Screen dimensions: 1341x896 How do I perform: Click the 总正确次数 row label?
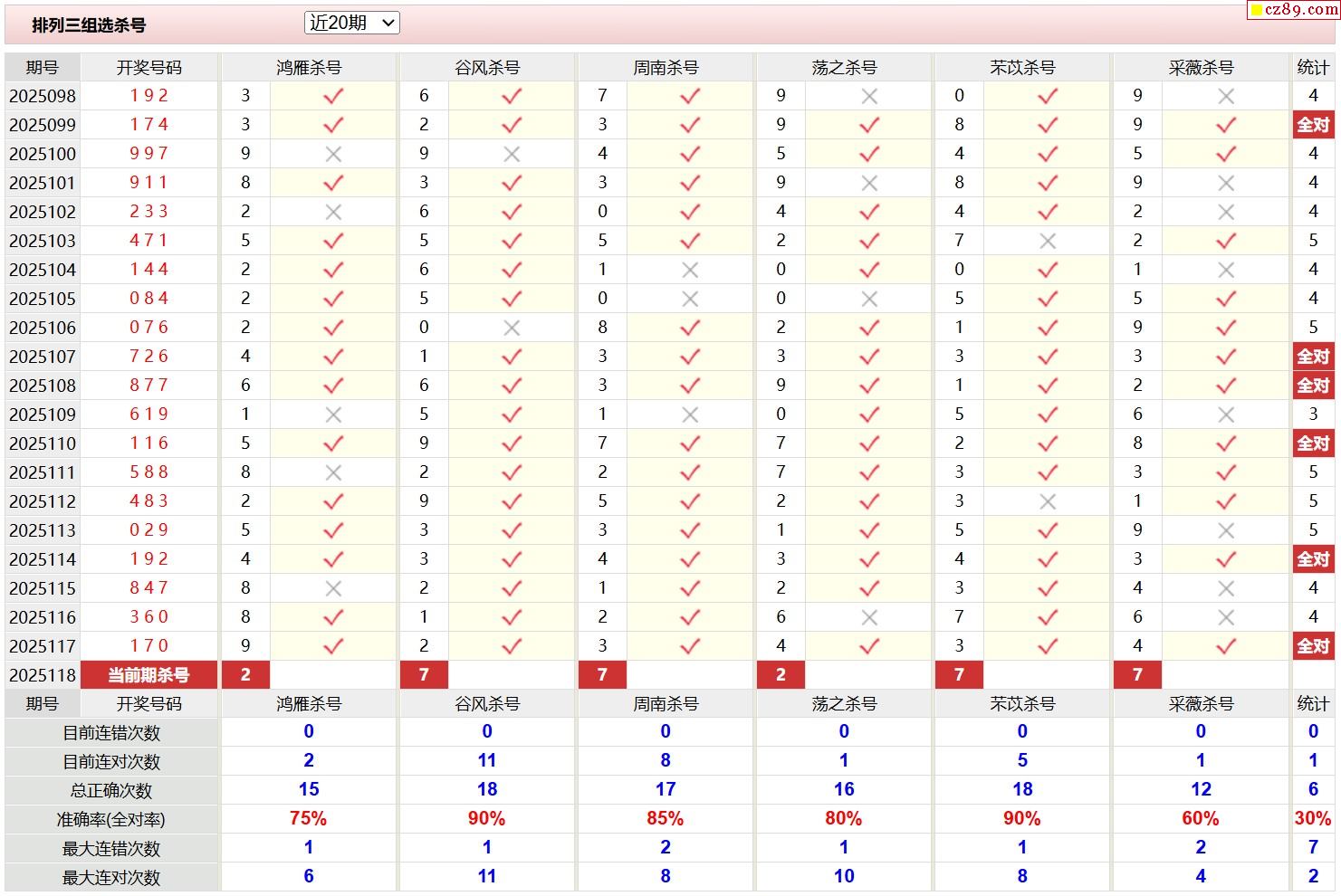click(111, 791)
